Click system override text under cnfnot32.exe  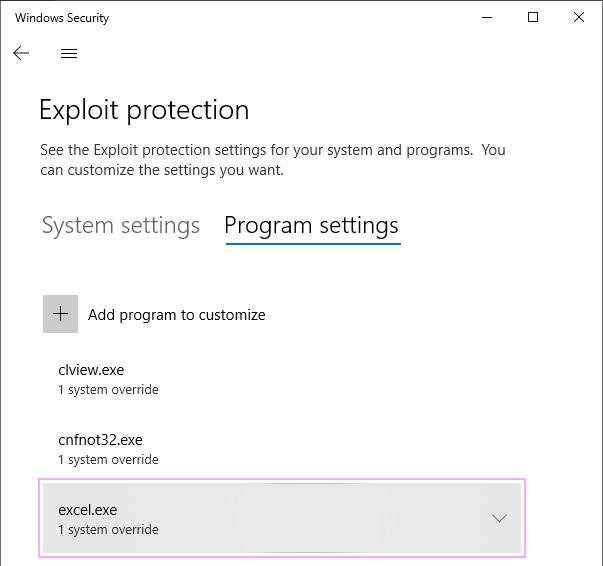tap(108, 459)
